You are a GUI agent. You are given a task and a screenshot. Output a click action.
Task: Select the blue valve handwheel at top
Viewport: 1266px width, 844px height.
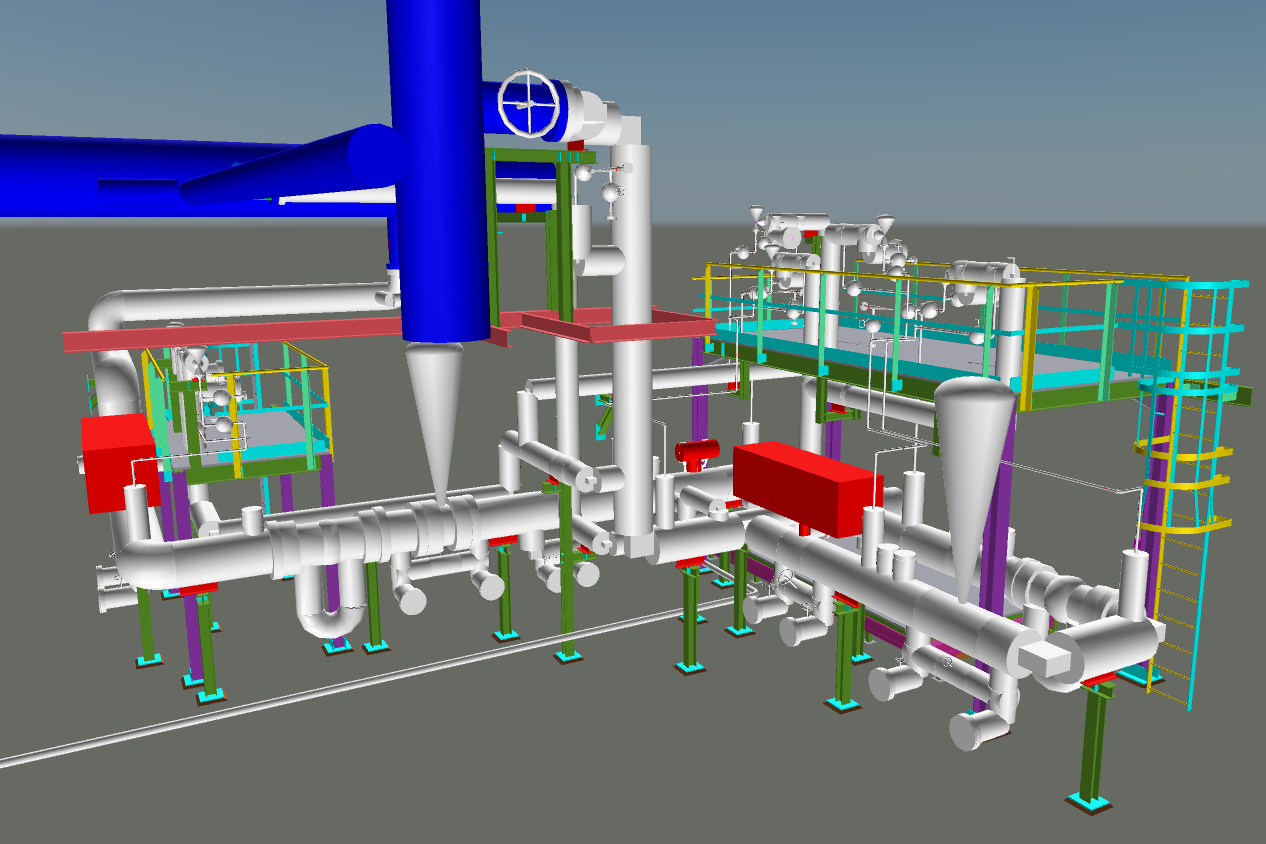pos(529,103)
